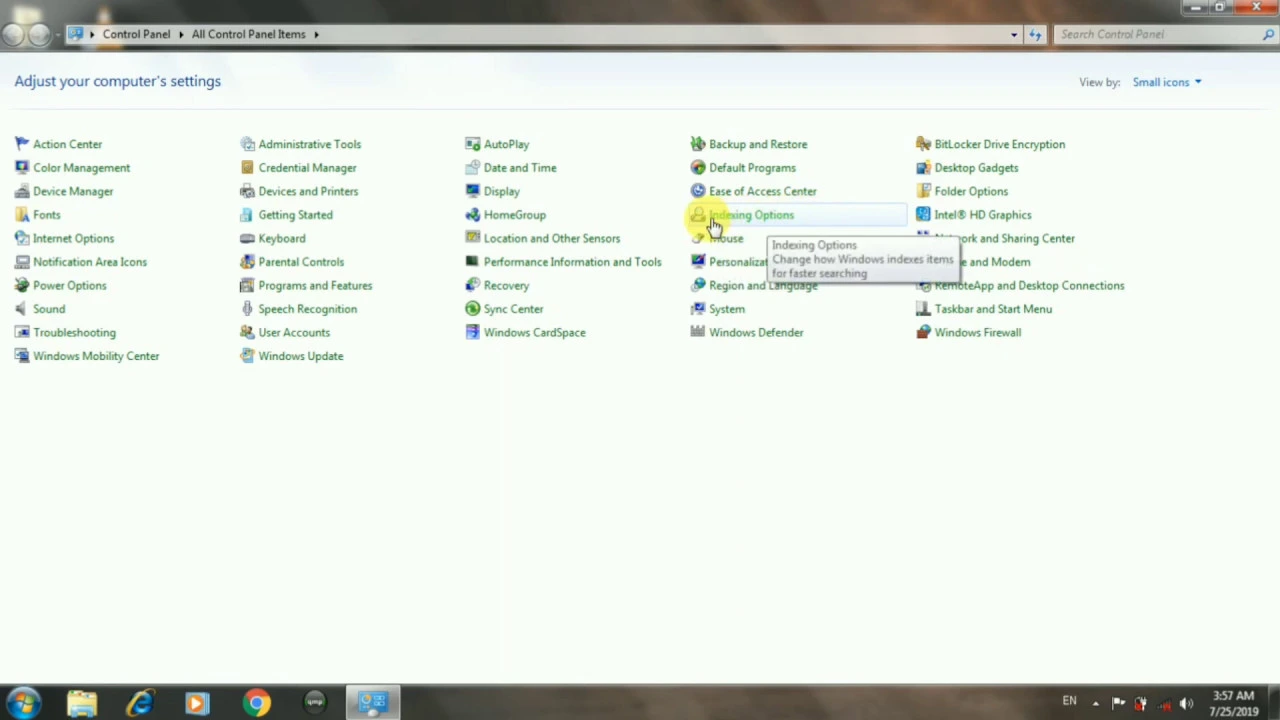Click the Date and Time icon
1280x720 pixels.
click(x=472, y=168)
